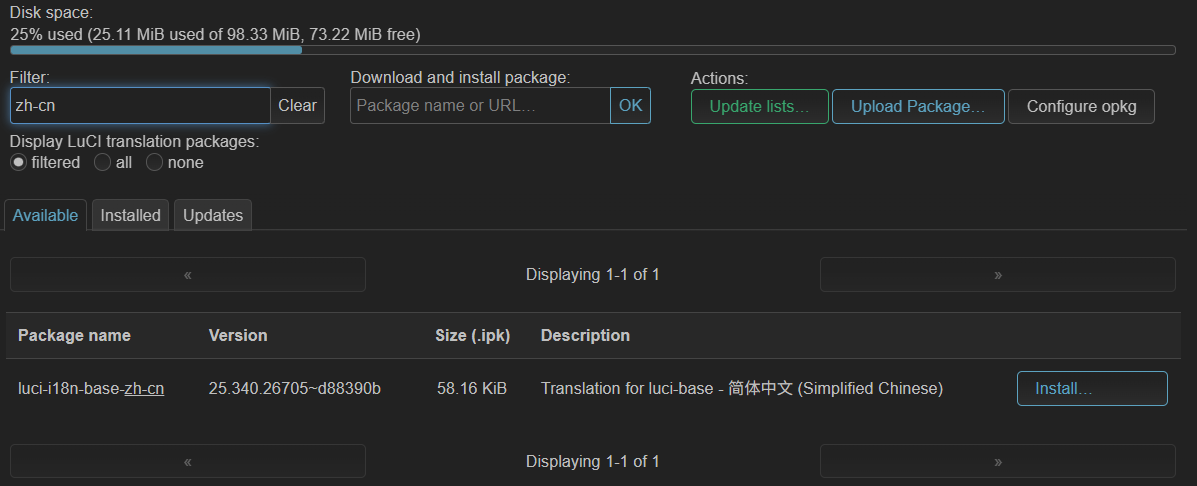Click the Package name column header

pos(74,335)
